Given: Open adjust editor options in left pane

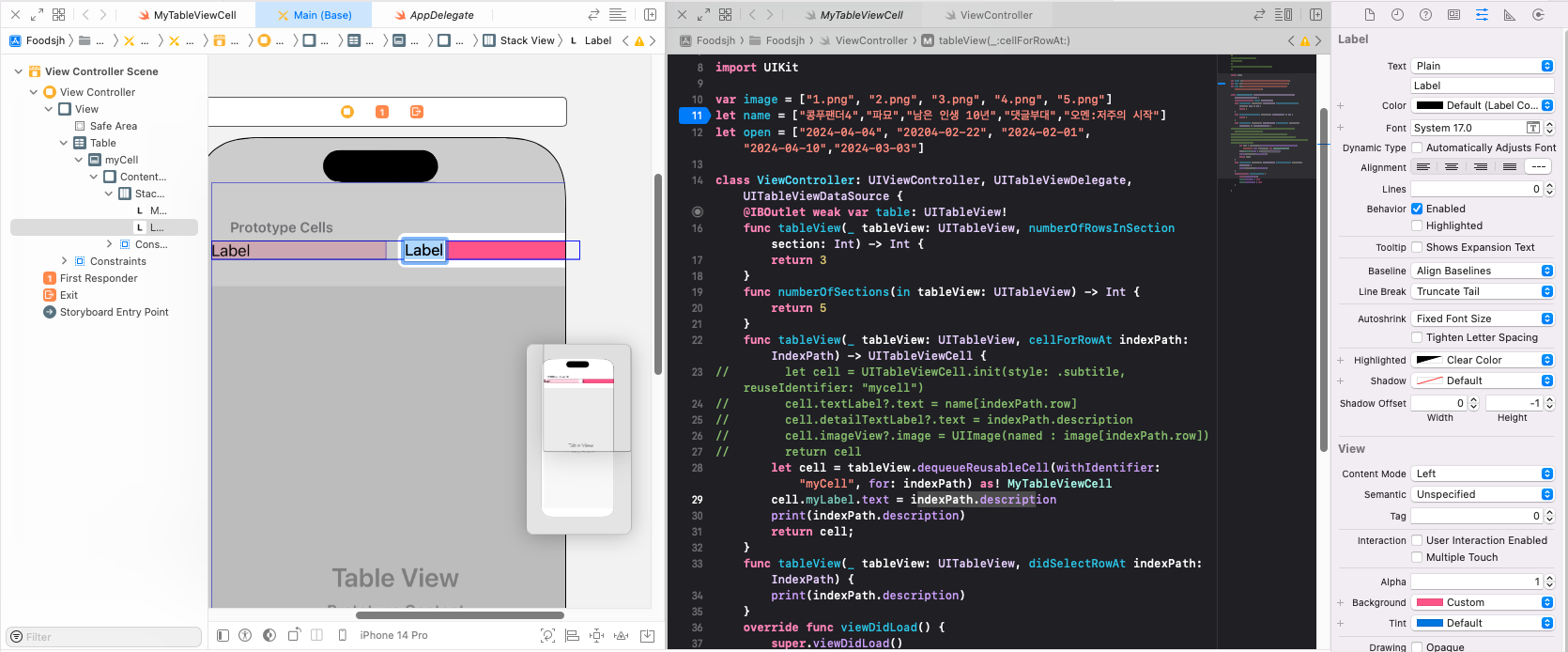Looking at the screenshot, I should coord(618,15).
